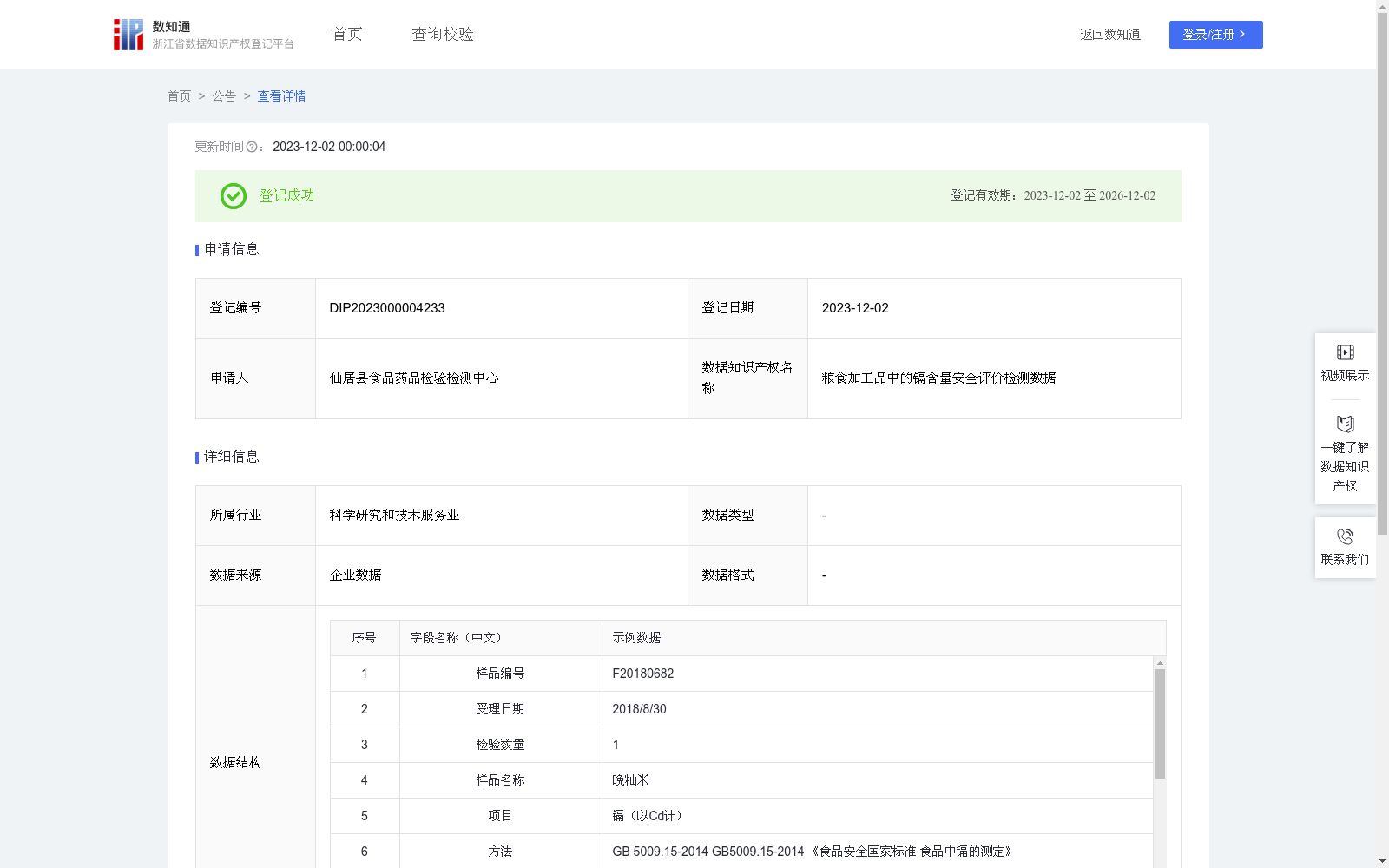Click 查看详情 breadcrumb item
The width and height of the screenshot is (1389, 868).
(x=281, y=96)
